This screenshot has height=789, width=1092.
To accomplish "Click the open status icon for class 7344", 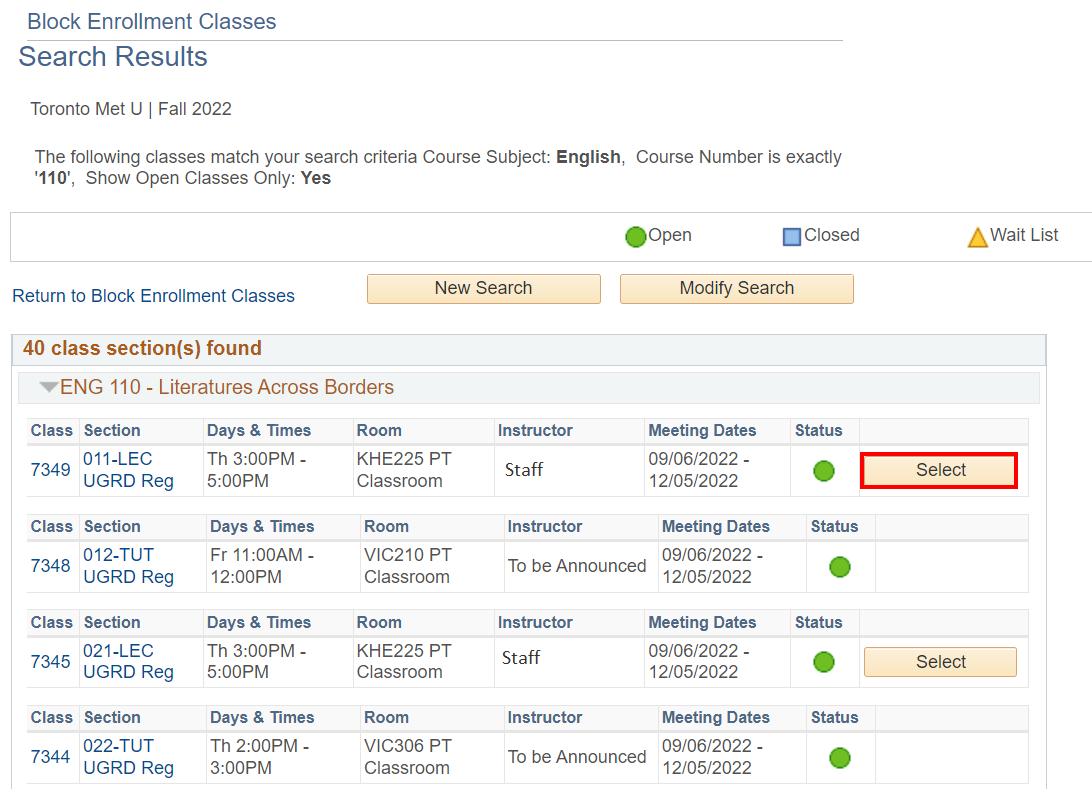I will pos(840,758).
